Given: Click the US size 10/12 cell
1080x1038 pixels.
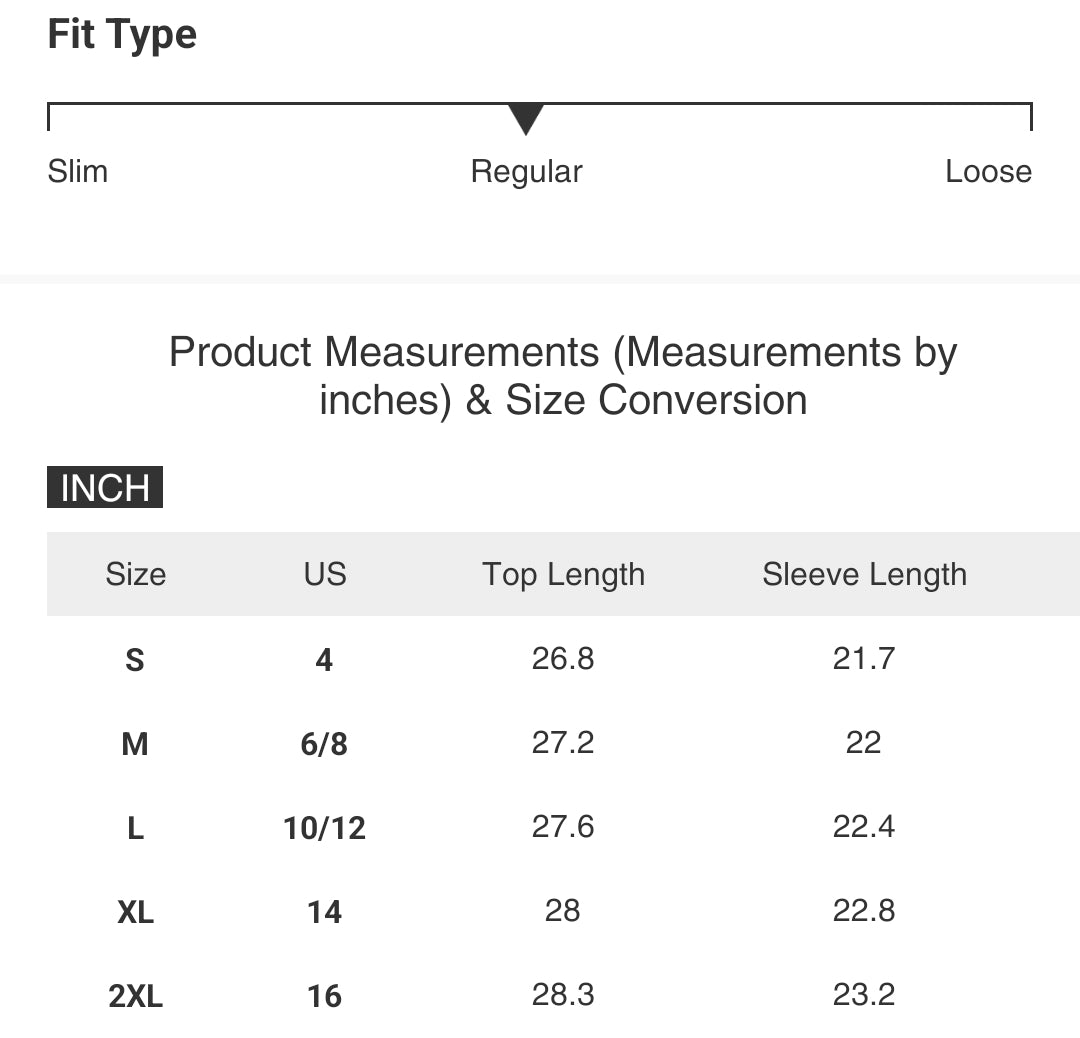Looking at the screenshot, I should coord(324,828).
